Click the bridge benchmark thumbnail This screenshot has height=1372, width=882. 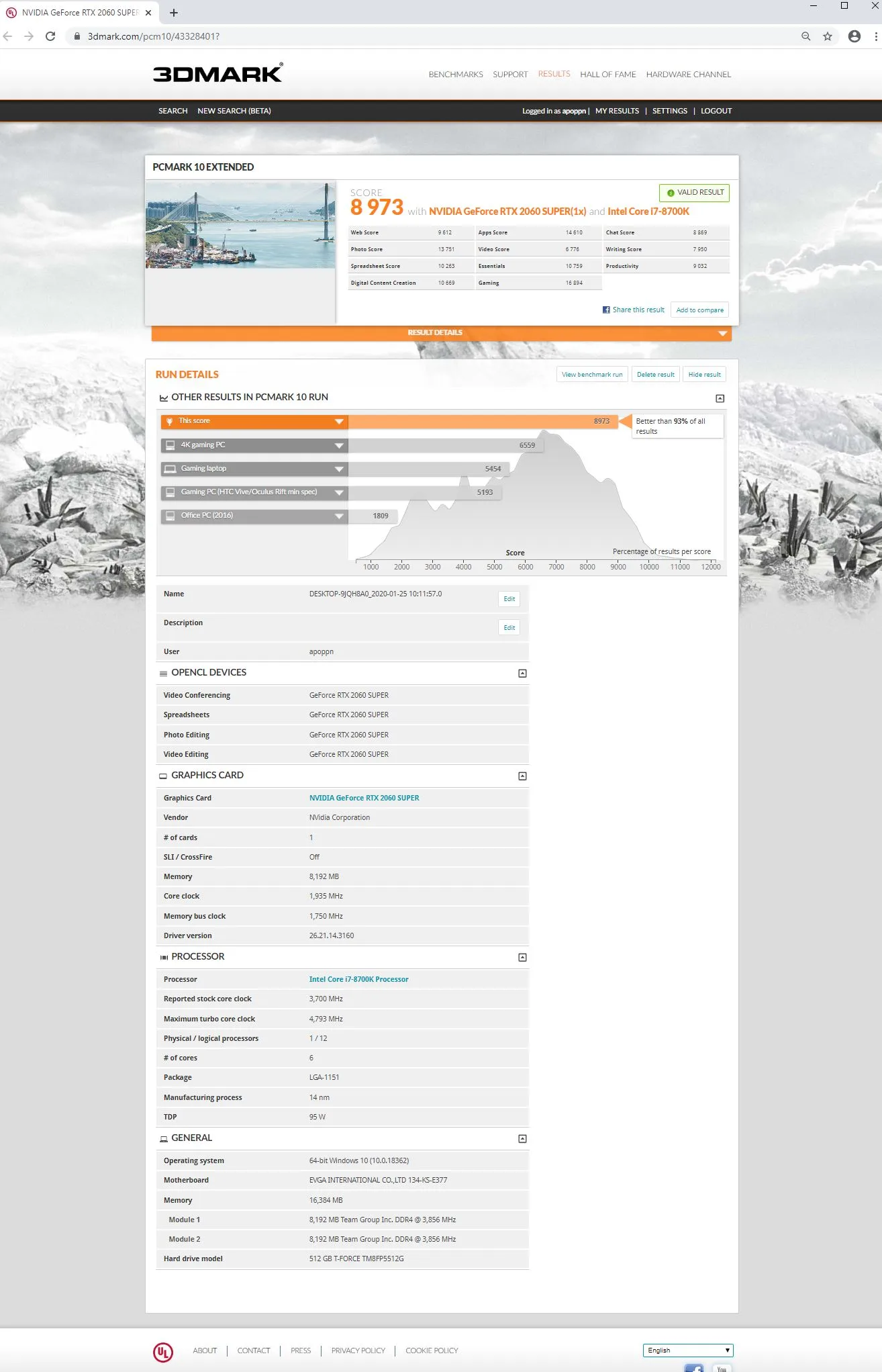coord(240,225)
